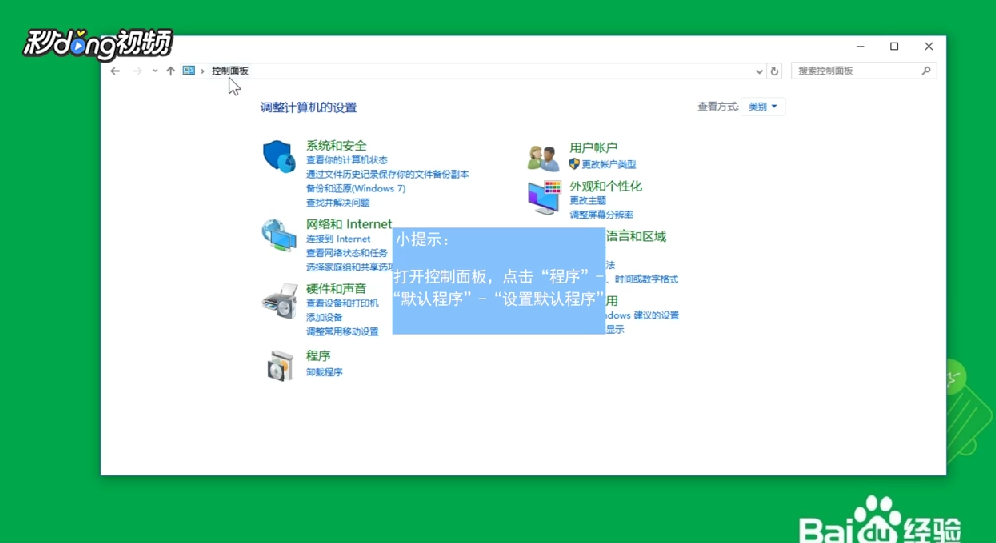Refresh the Control Panel view
This screenshot has height=543, width=996.
774,71
